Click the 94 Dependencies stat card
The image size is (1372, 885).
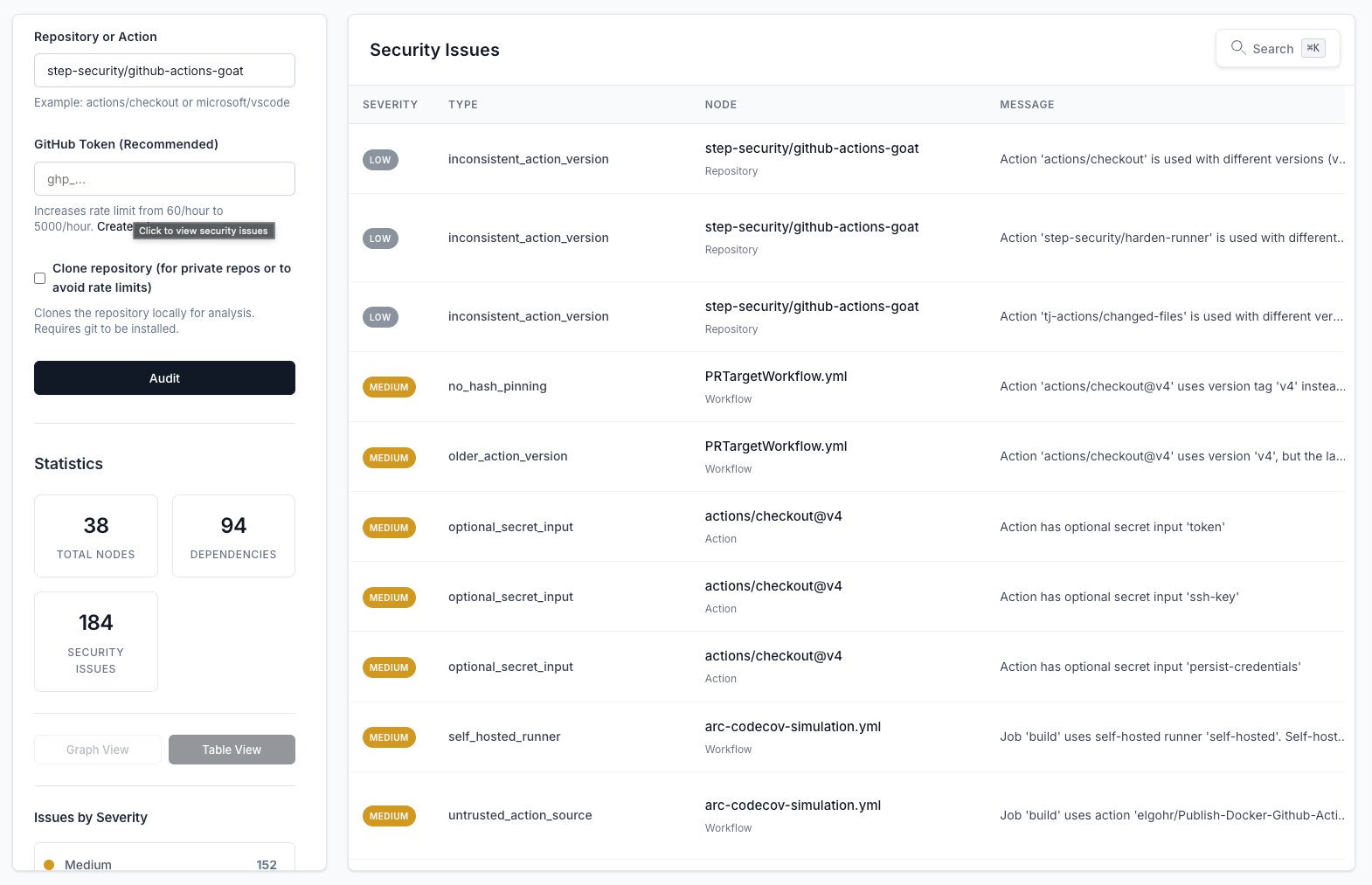coord(233,536)
